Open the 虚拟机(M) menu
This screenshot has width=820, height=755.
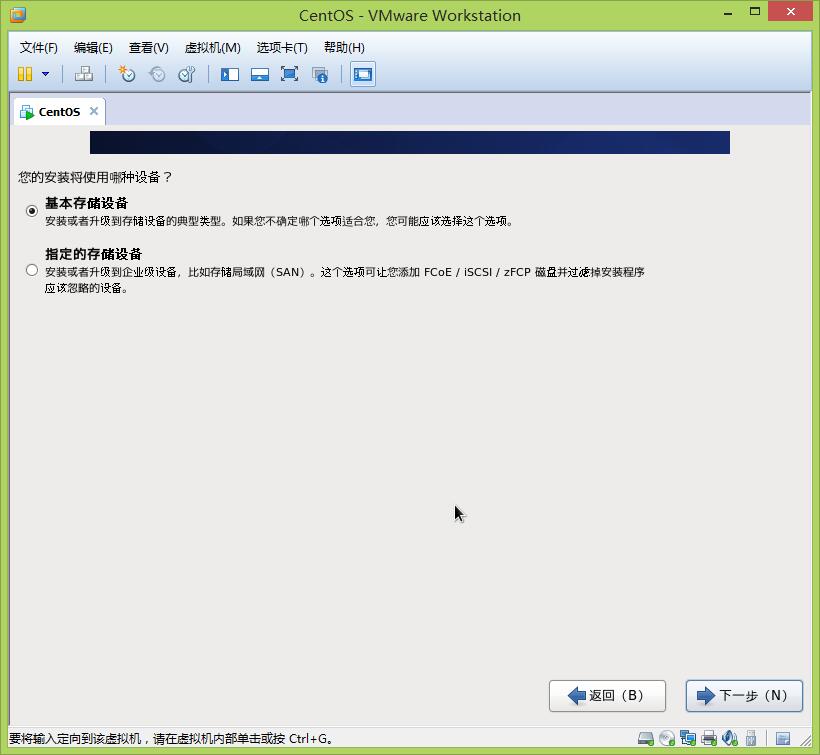coord(212,47)
